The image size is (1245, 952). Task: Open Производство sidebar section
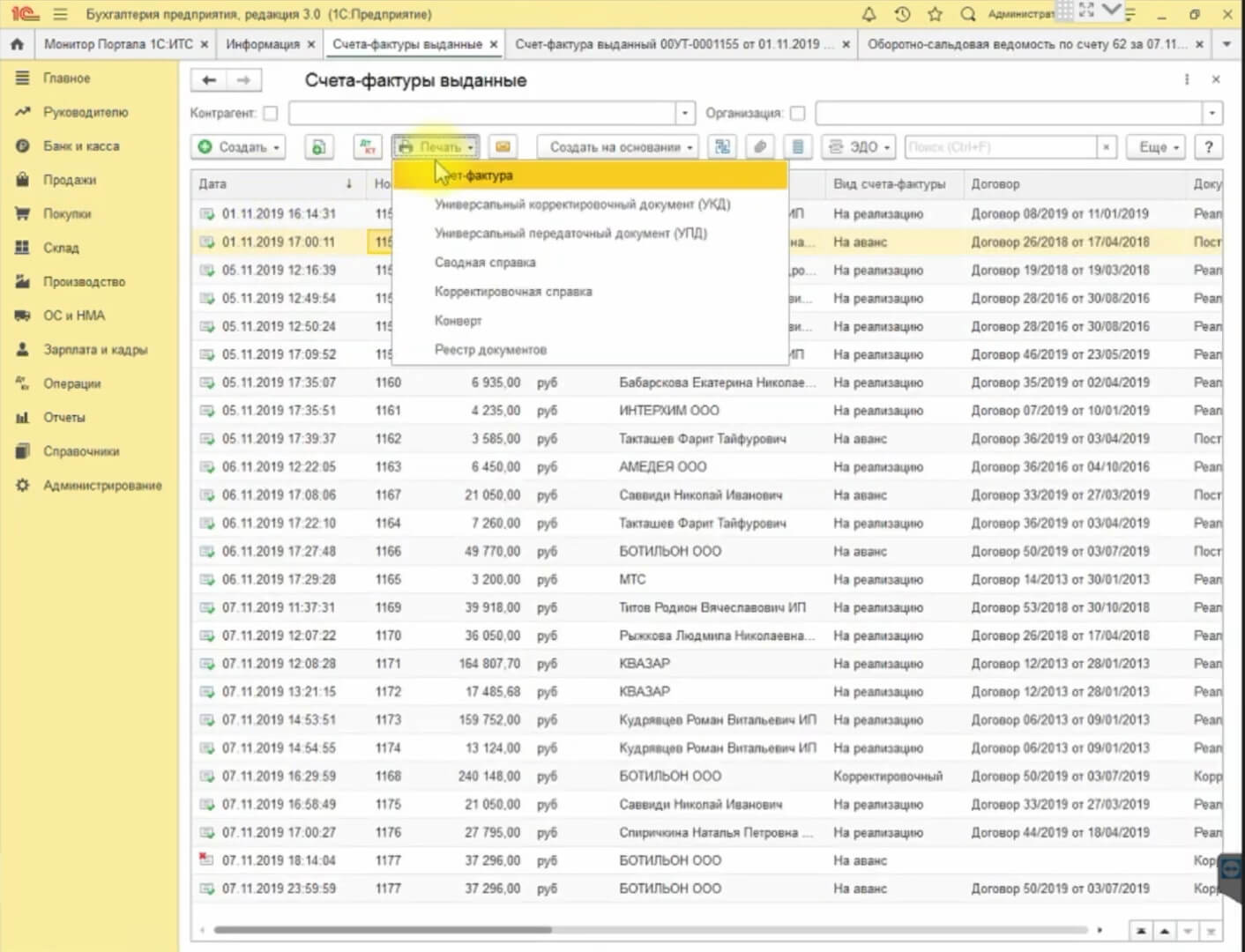[84, 282]
